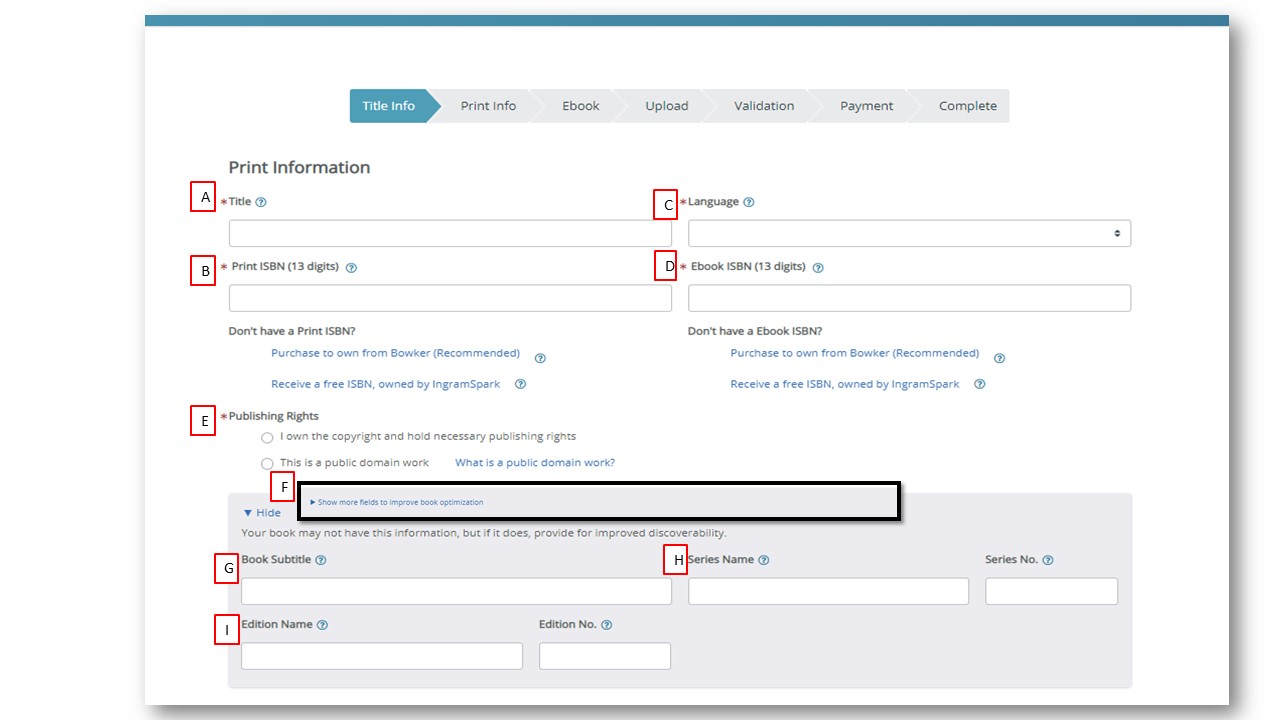
Task: Focus the Edition No. input field
Action: [605, 656]
